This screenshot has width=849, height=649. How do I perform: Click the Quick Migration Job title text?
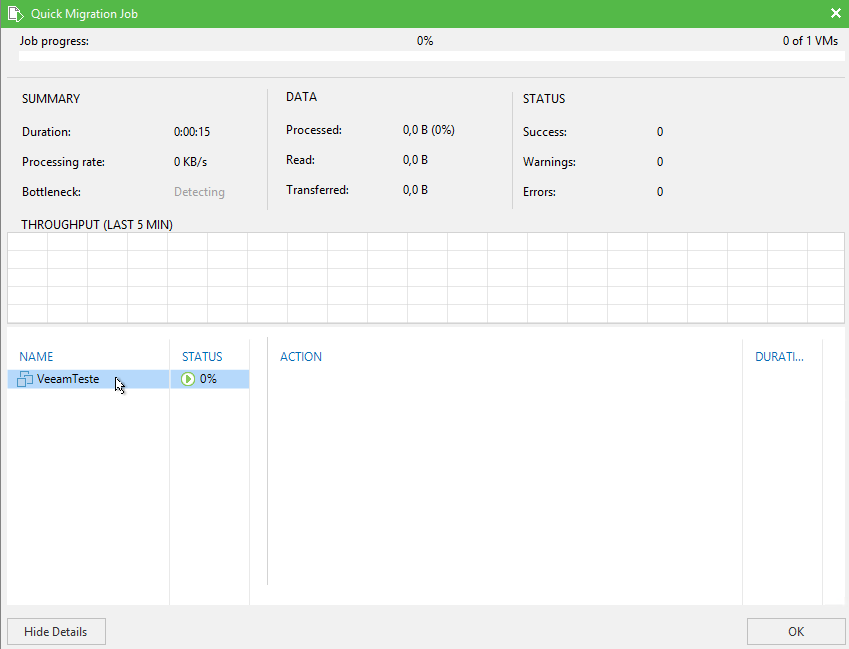point(84,14)
